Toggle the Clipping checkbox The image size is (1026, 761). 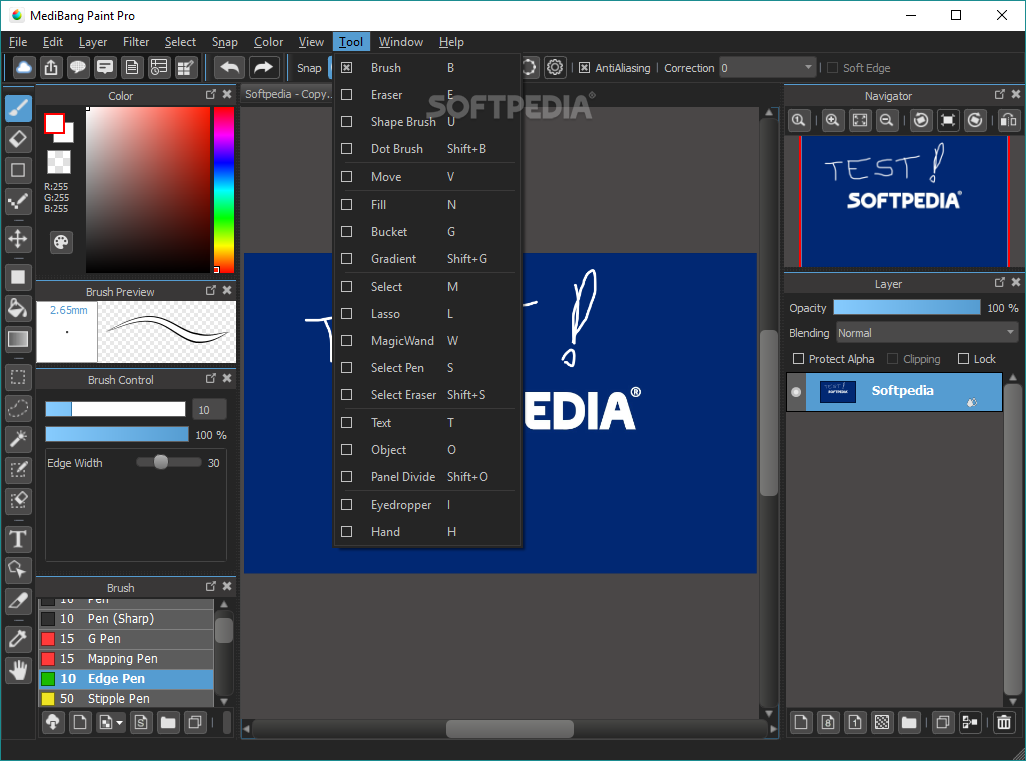click(893, 359)
